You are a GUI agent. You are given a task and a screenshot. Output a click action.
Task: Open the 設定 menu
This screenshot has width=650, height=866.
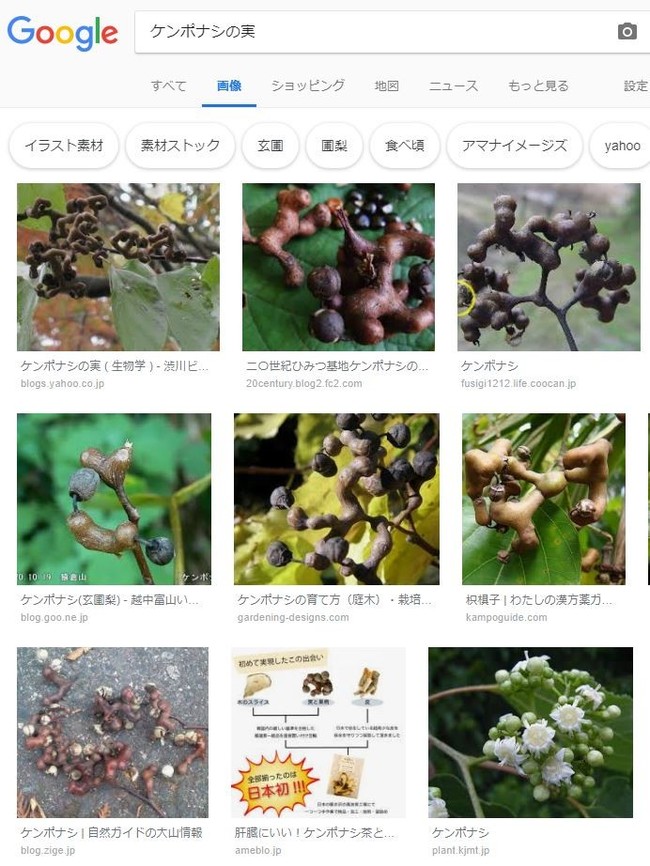(636, 86)
